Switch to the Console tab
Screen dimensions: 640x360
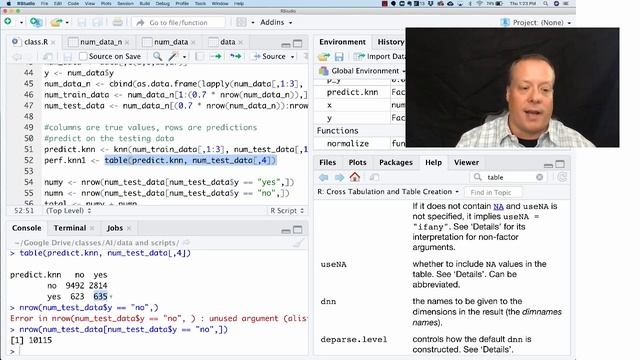click(x=27, y=228)
